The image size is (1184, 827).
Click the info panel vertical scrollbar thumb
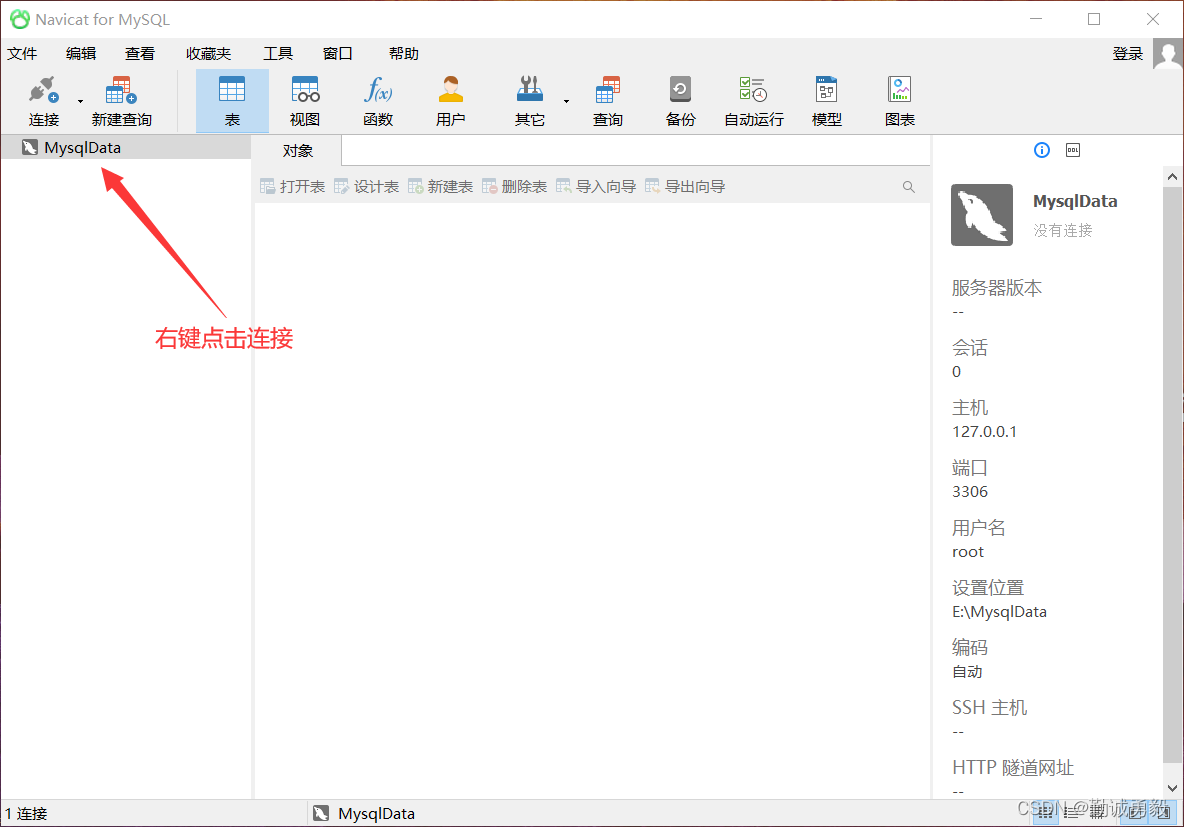click(x=1172, y=474)
